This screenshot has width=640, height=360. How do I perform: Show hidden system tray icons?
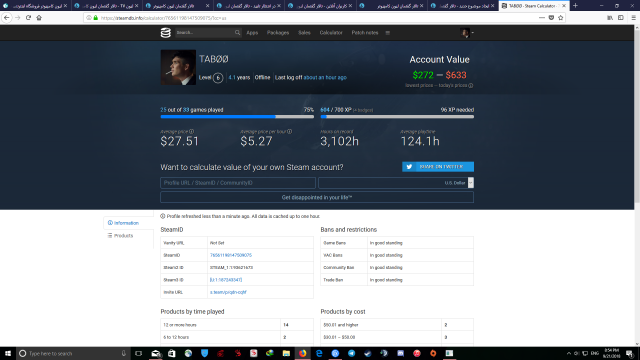569,353
